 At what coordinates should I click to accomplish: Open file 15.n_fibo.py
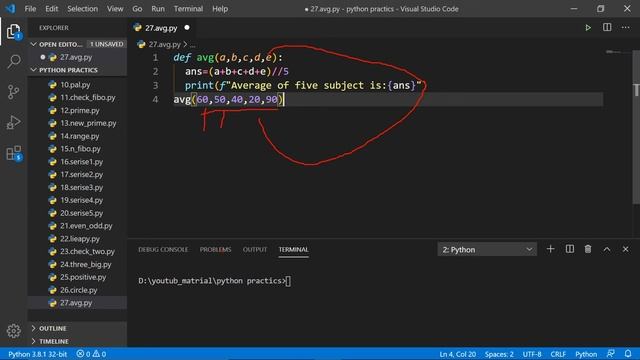[x=77, y=149]
